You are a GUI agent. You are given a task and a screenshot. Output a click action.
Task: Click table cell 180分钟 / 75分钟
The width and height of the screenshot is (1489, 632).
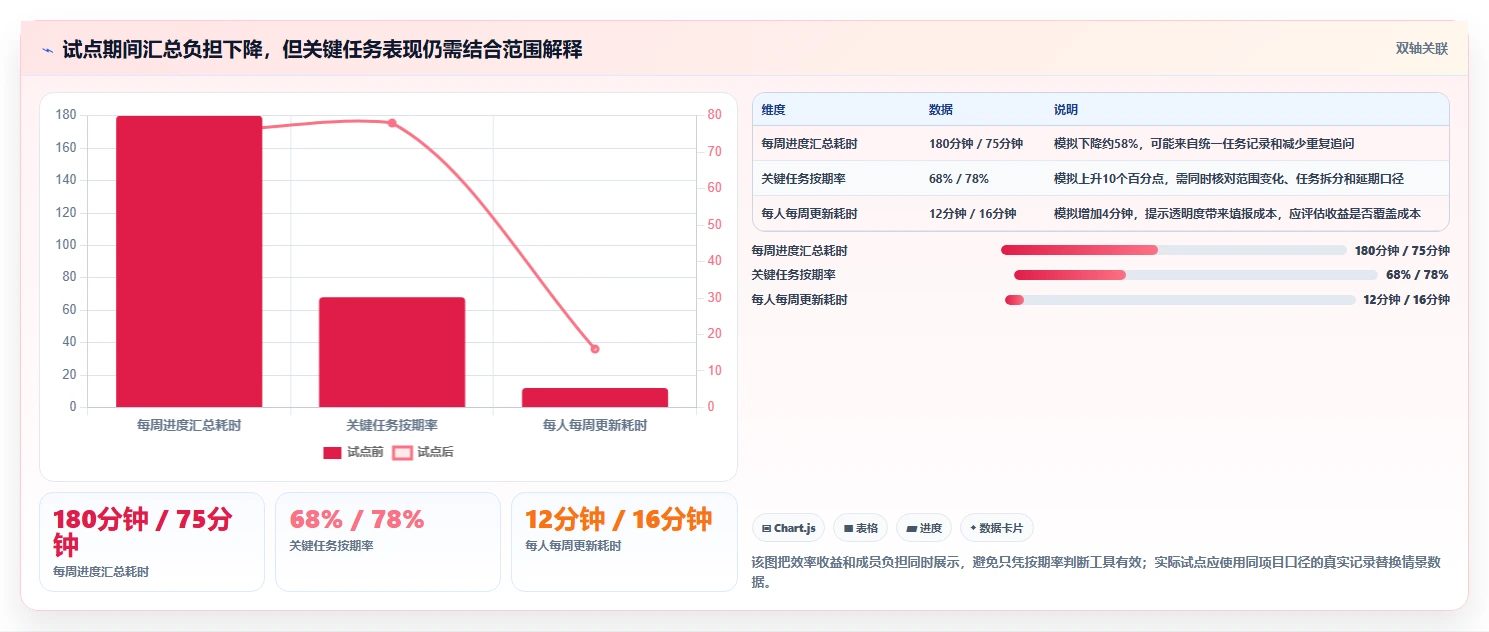coord(976,144)
